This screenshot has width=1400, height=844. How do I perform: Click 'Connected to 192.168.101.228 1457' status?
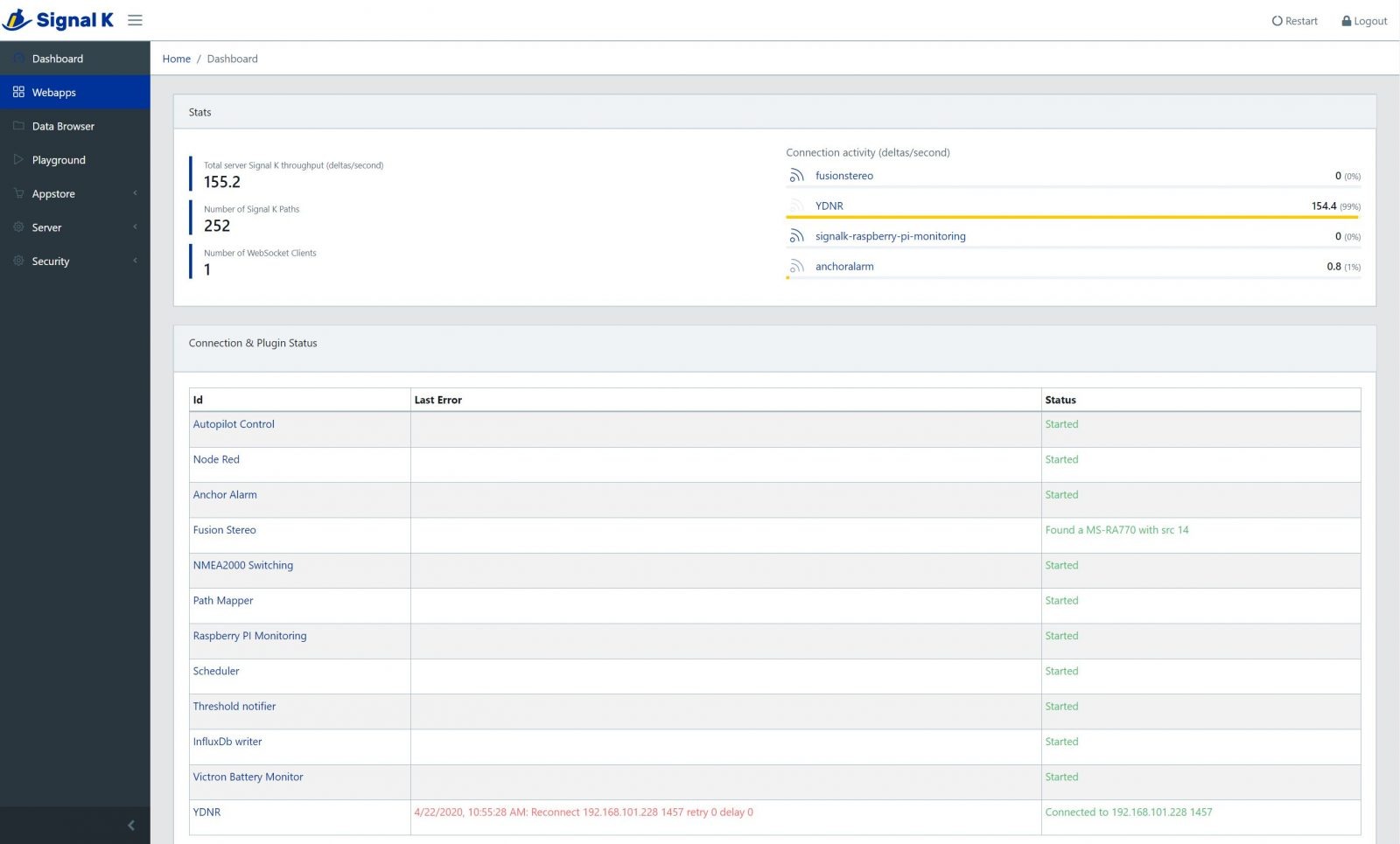tap(1129, 813)
